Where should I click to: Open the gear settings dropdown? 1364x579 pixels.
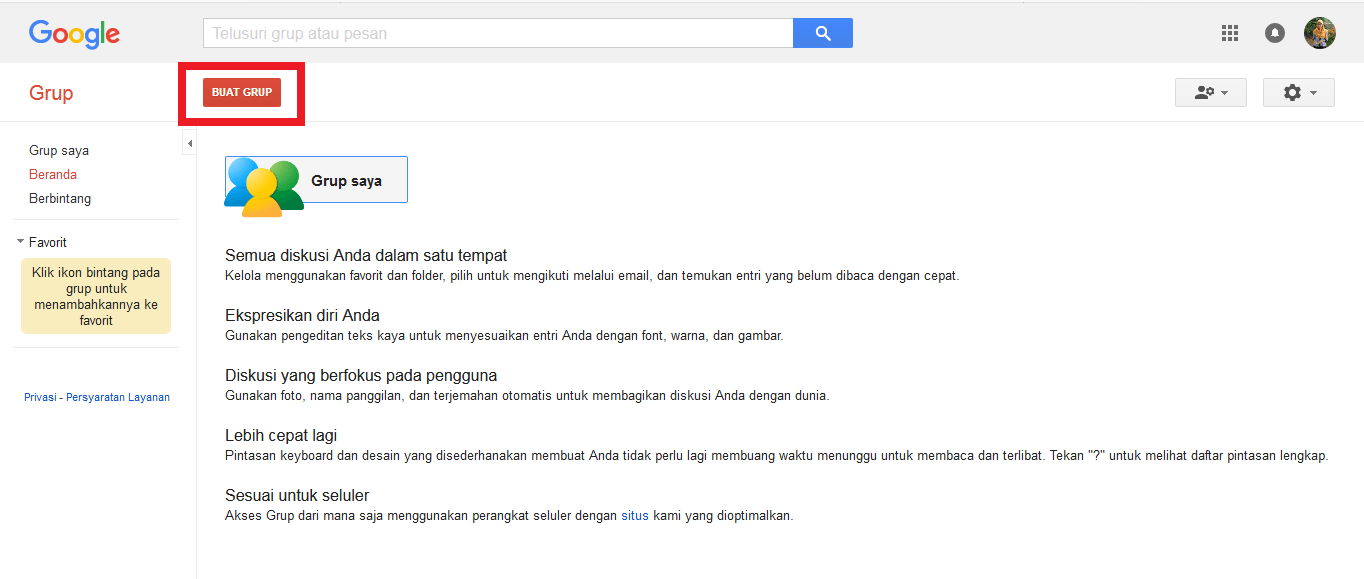pyautogui.click(x=1299, y=92)
